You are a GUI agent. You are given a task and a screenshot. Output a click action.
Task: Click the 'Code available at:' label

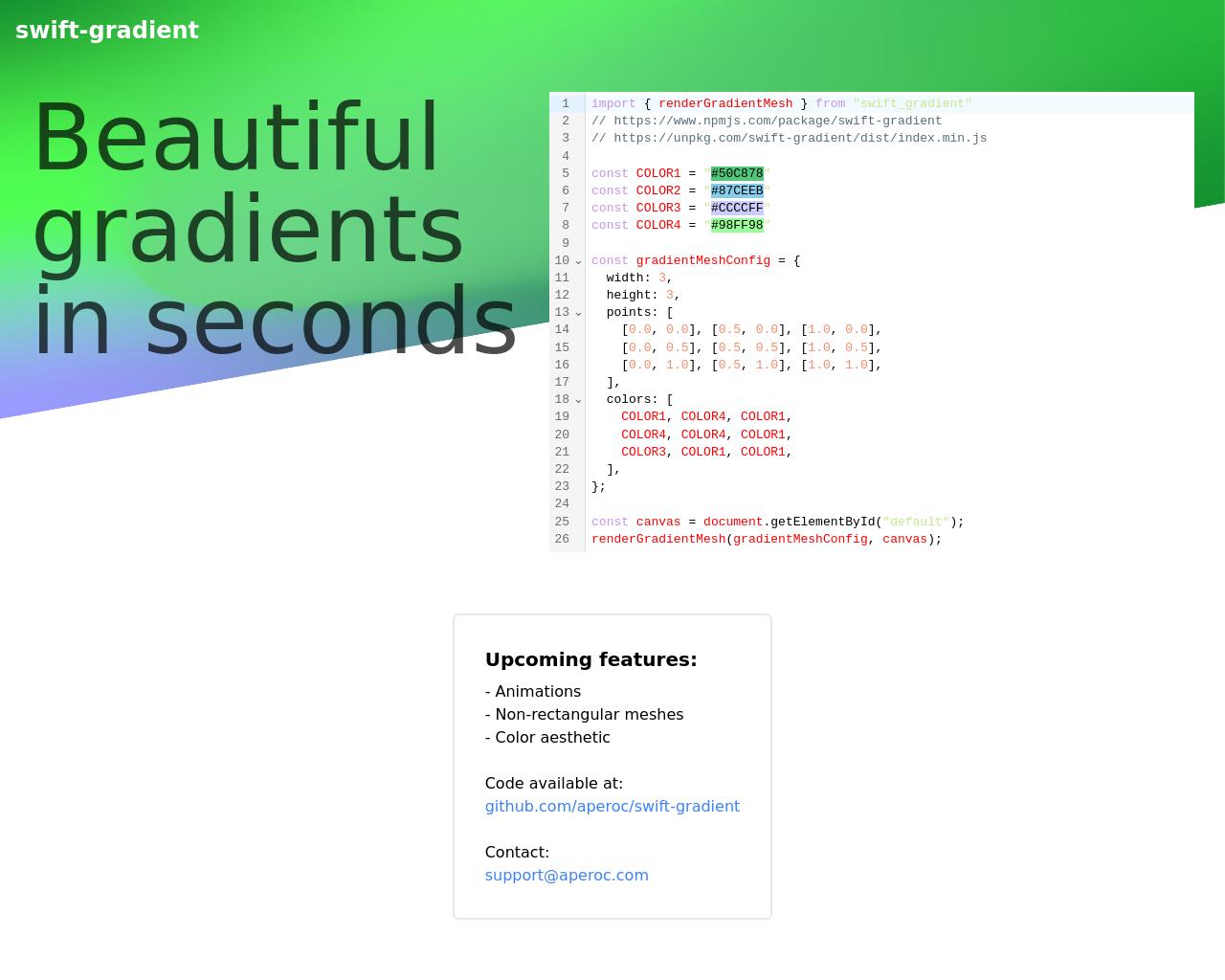tap(554, 783)
